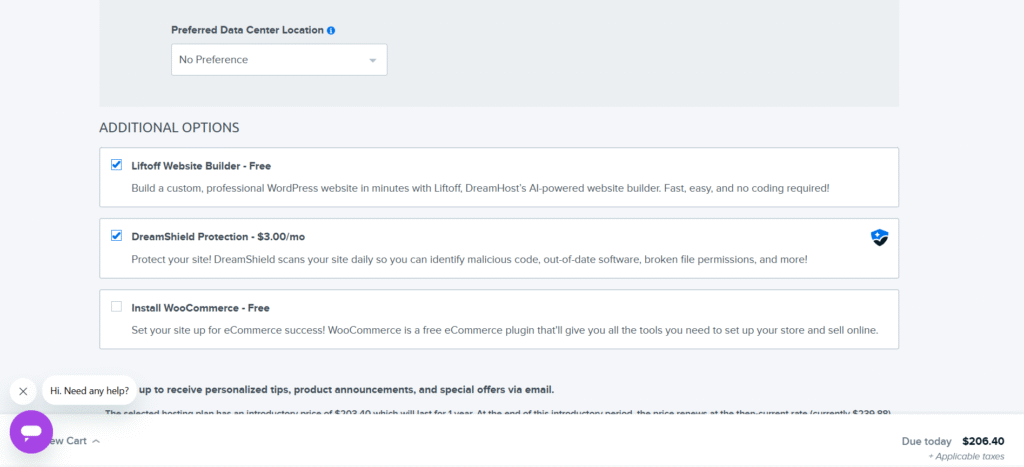Click the Applicable taxes note
The height and width of the screenshot is (467, 1024).
click(966, 456)
